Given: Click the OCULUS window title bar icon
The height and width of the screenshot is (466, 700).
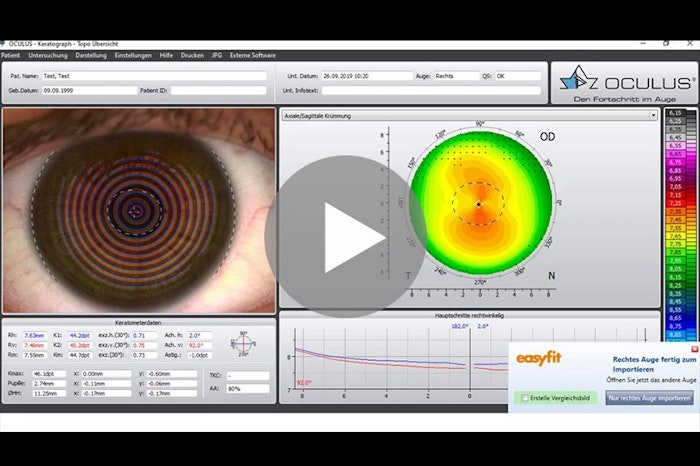Looking at the screenshot, I should click(5, 44).
